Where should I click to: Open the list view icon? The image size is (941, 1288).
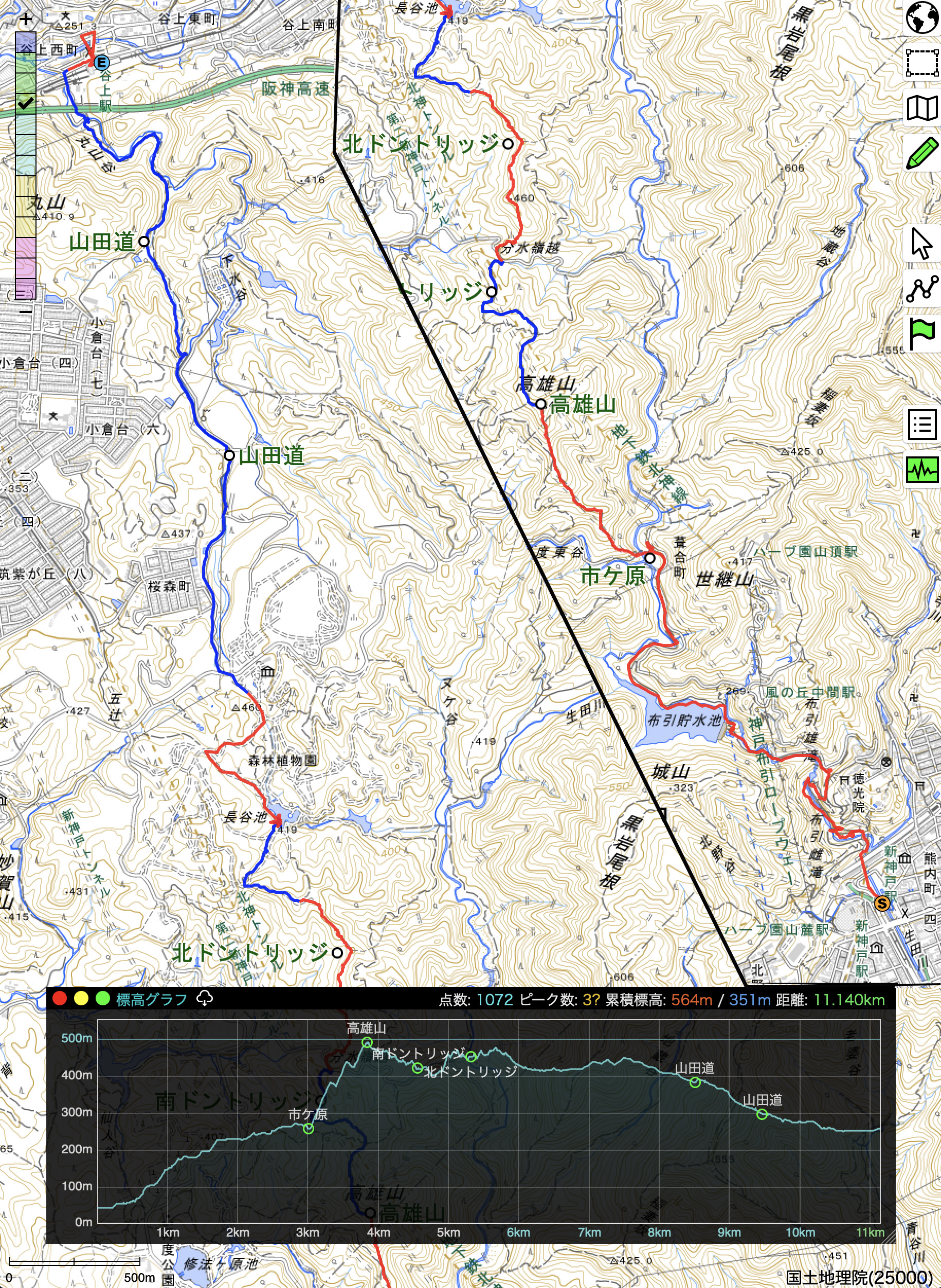pyautogui.click(x=922, y=425)
